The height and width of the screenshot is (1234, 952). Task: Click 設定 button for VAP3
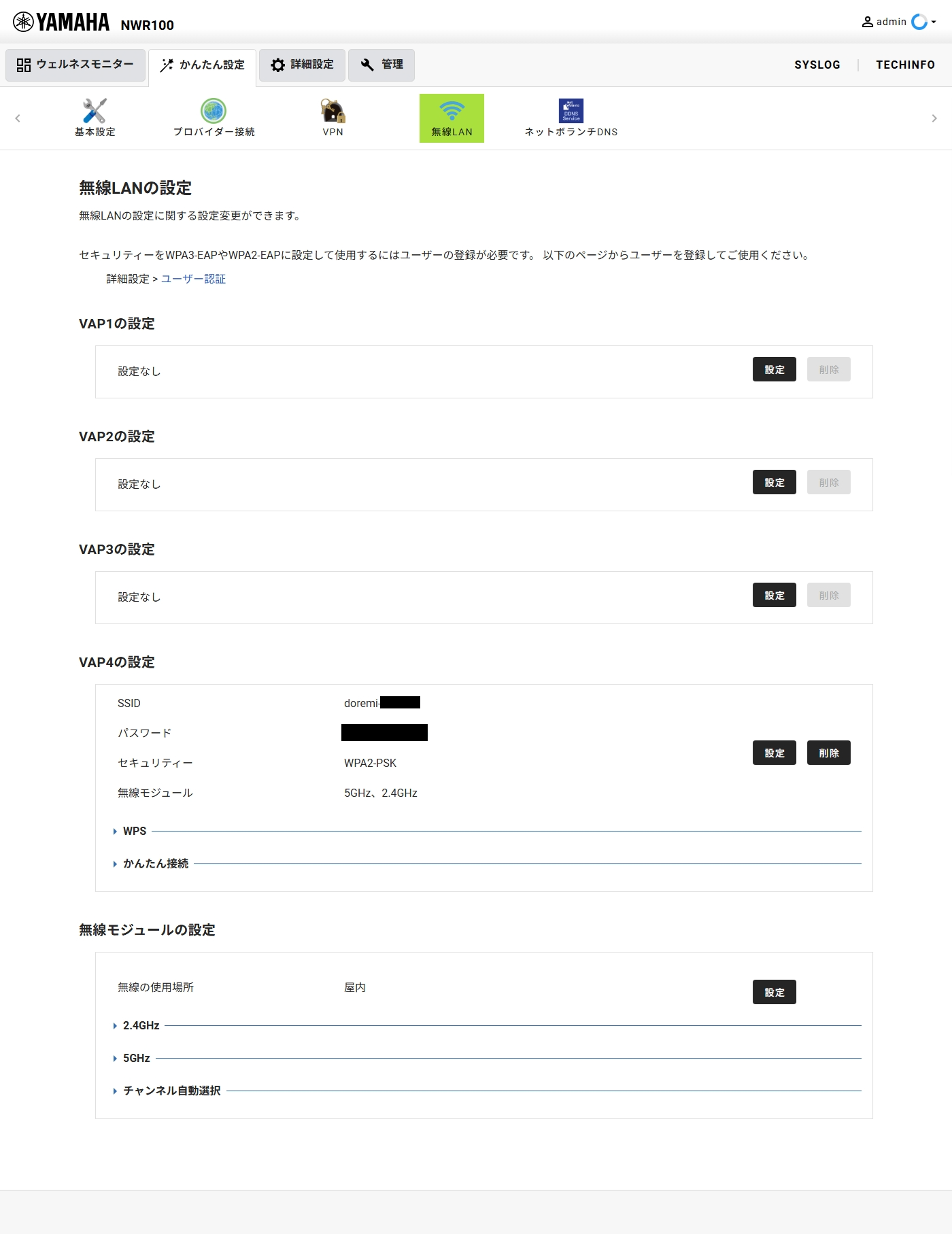point(775,595)
